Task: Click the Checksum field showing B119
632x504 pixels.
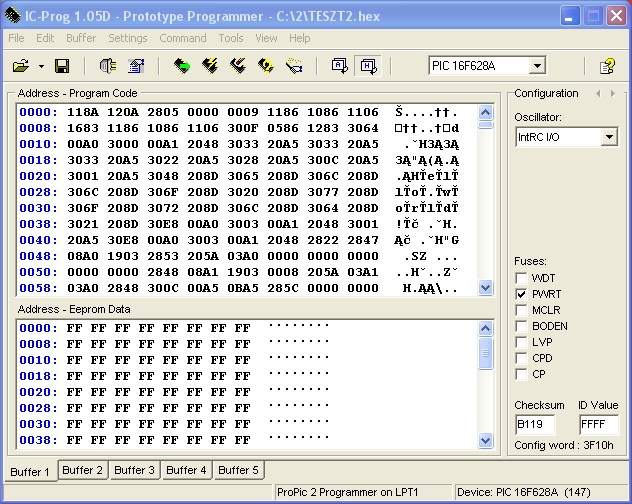Action: 535,425
